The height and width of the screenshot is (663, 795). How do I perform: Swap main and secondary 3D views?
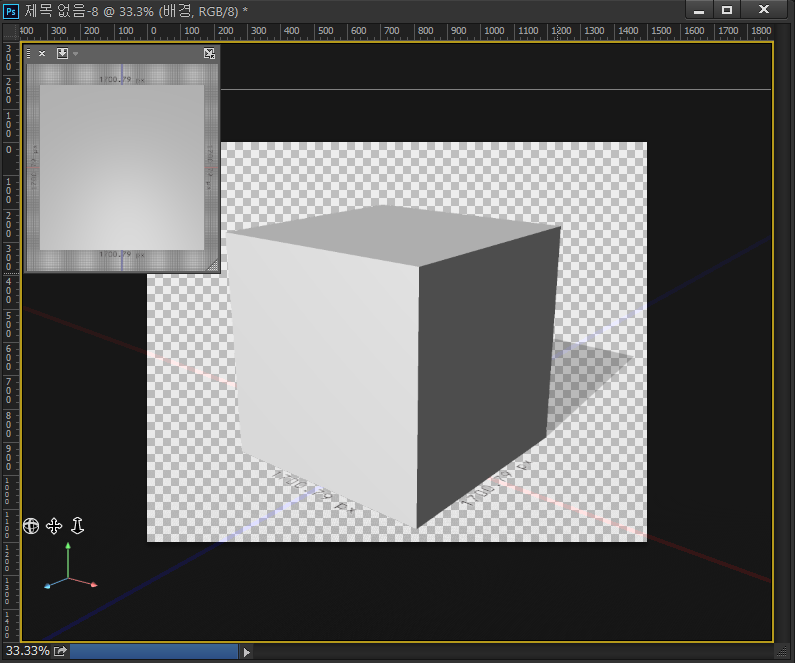tap(209, 54)
